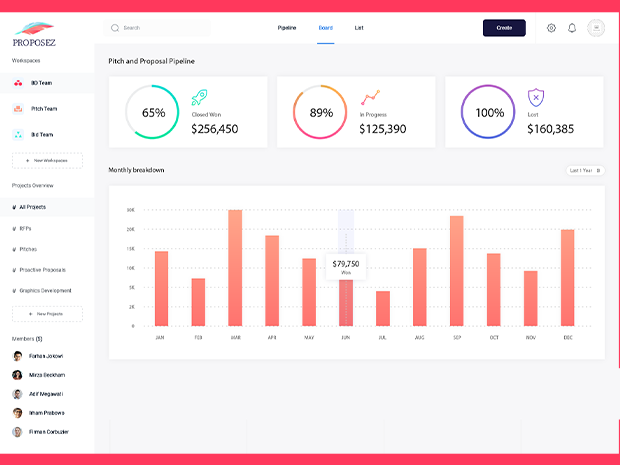Click the user profile avatar
The image size is (620, 465).
pyautogui.click(x=596, y=28)
